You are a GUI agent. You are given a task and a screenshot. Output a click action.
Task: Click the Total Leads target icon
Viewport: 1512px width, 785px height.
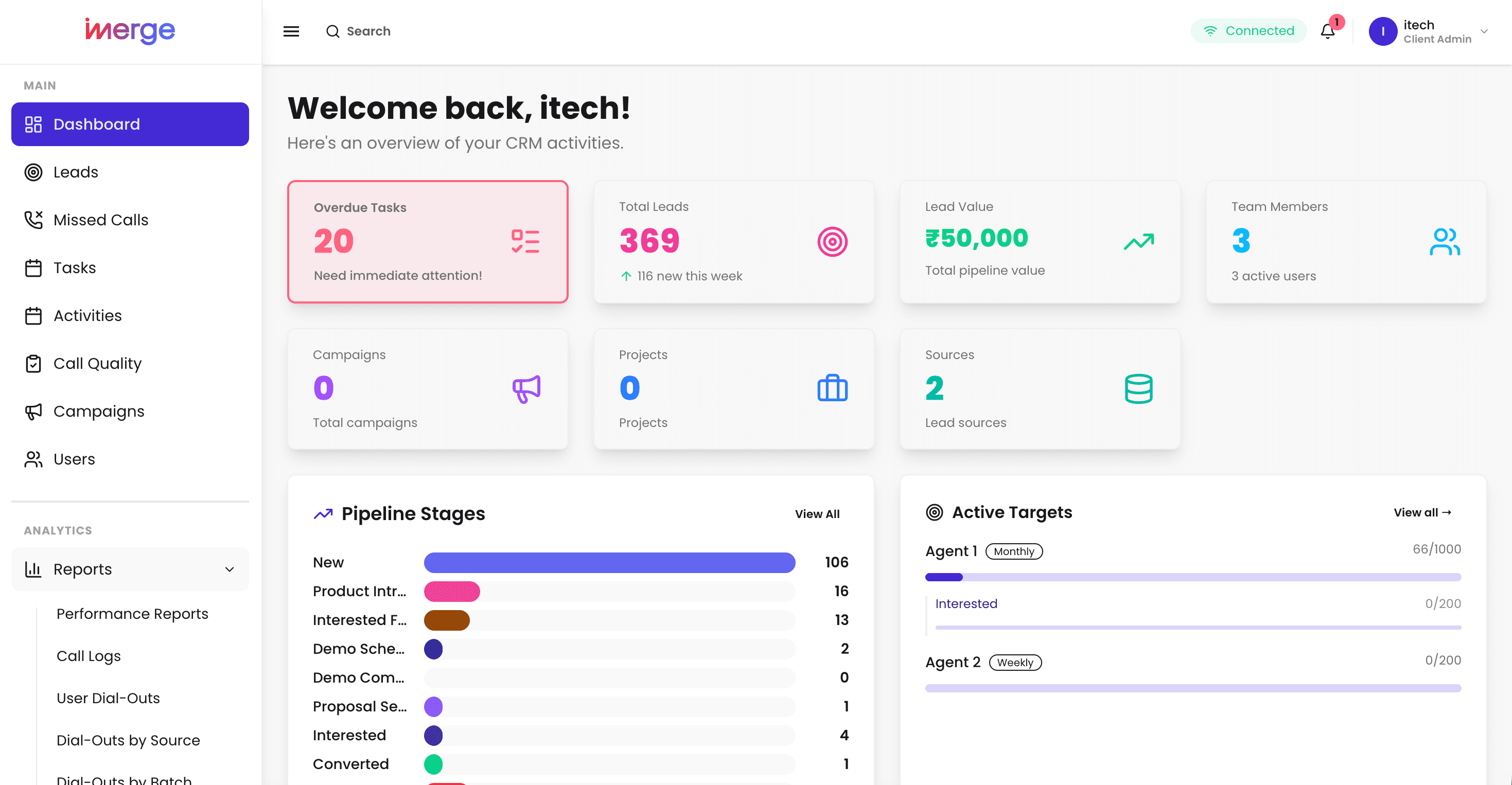832,242
